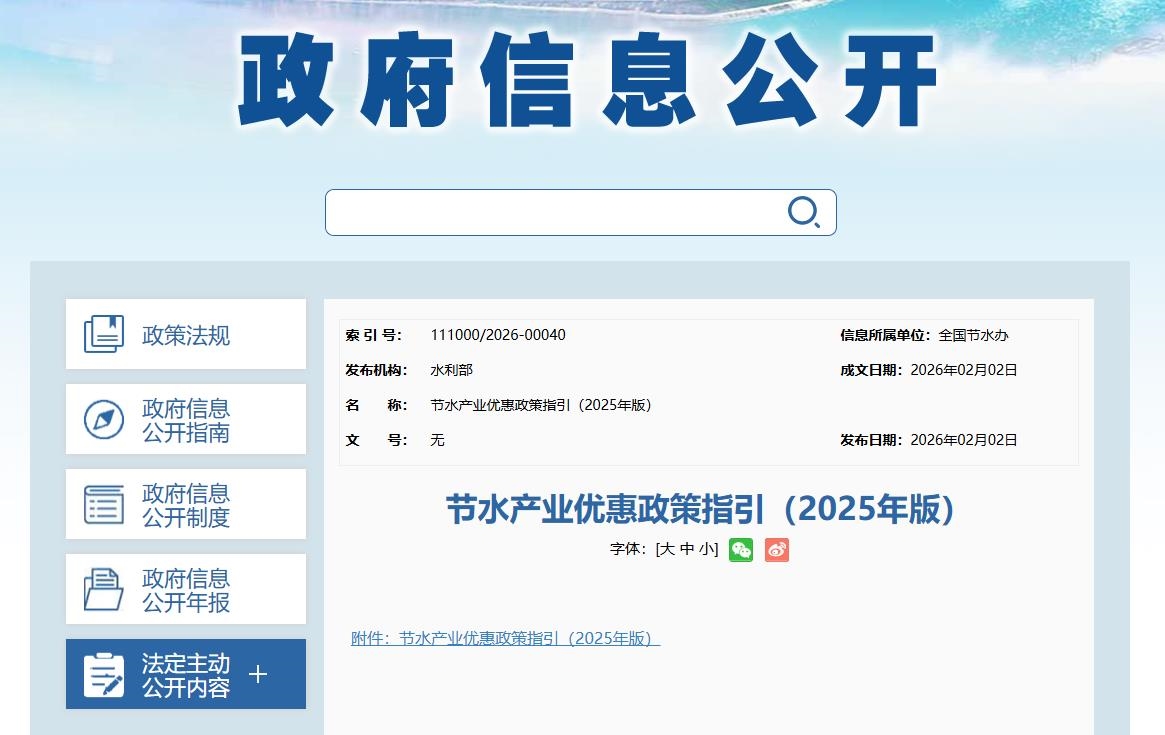Click the clipboard icon for 法定主动公开内容
Screen dimensions: 1165x735
coord(104,675)
